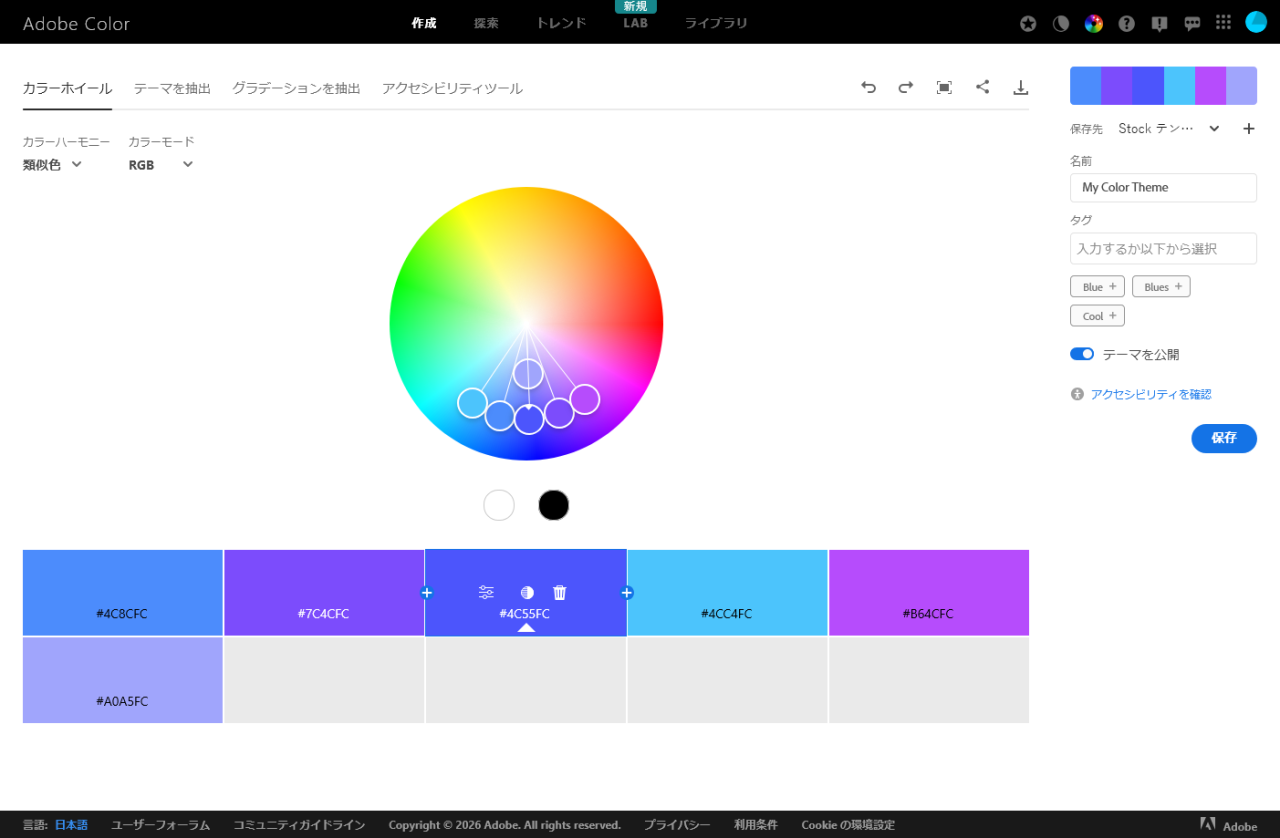Select the #4CC4FC color swatch
This screenshot has height=838, width=1280.
727,592
